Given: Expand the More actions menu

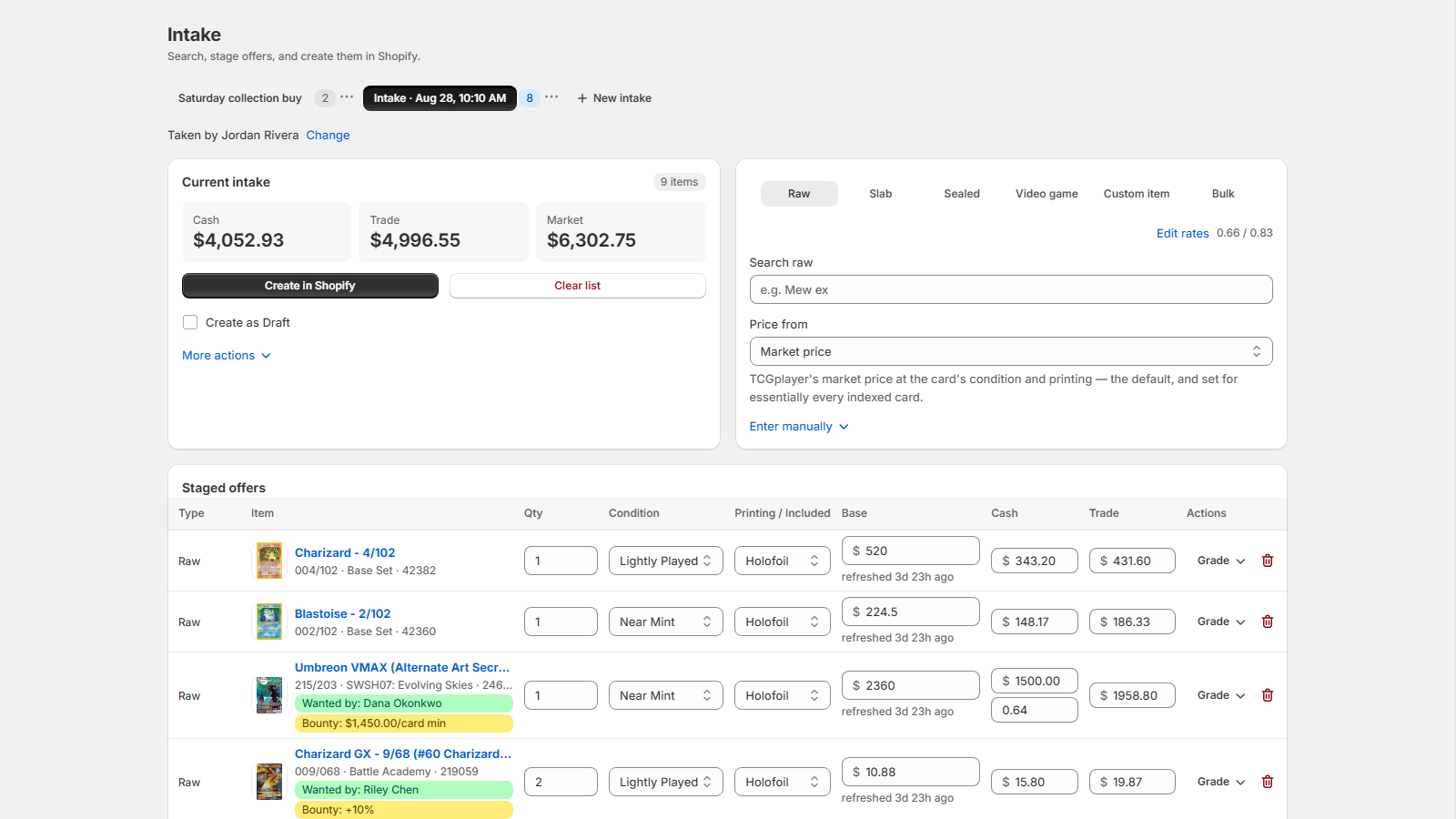Looking at the screenshot, I should (227, 356).
